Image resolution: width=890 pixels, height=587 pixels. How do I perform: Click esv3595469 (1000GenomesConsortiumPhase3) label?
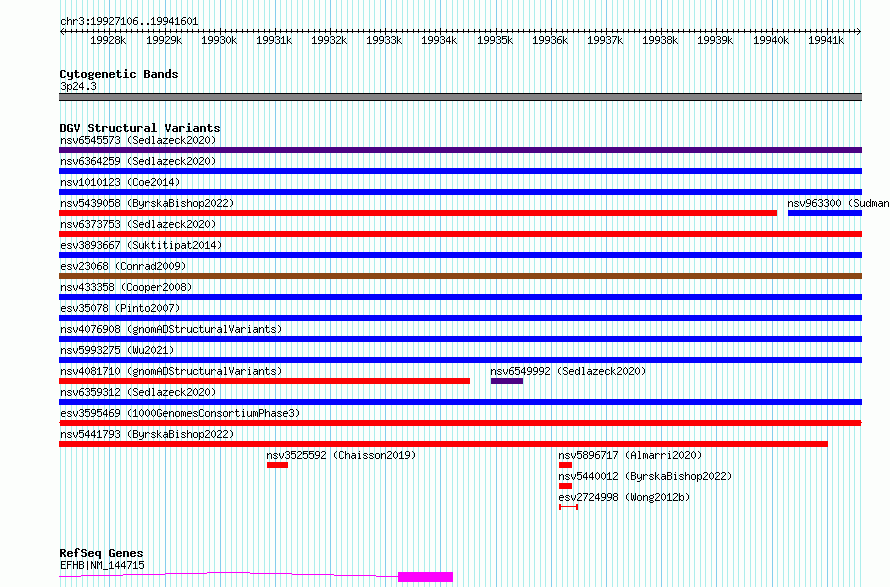(x=180, y=413)
